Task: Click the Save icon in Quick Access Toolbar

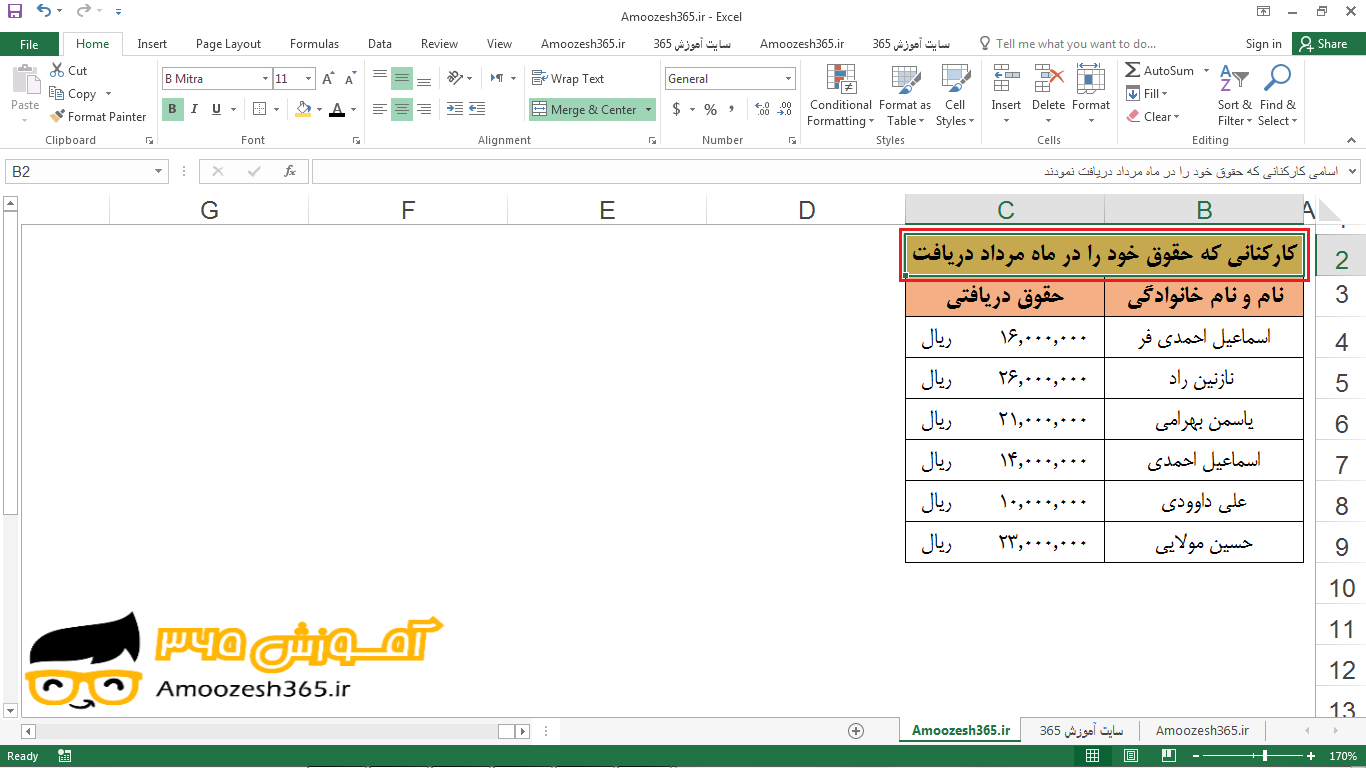Action: tap(15, 12)
